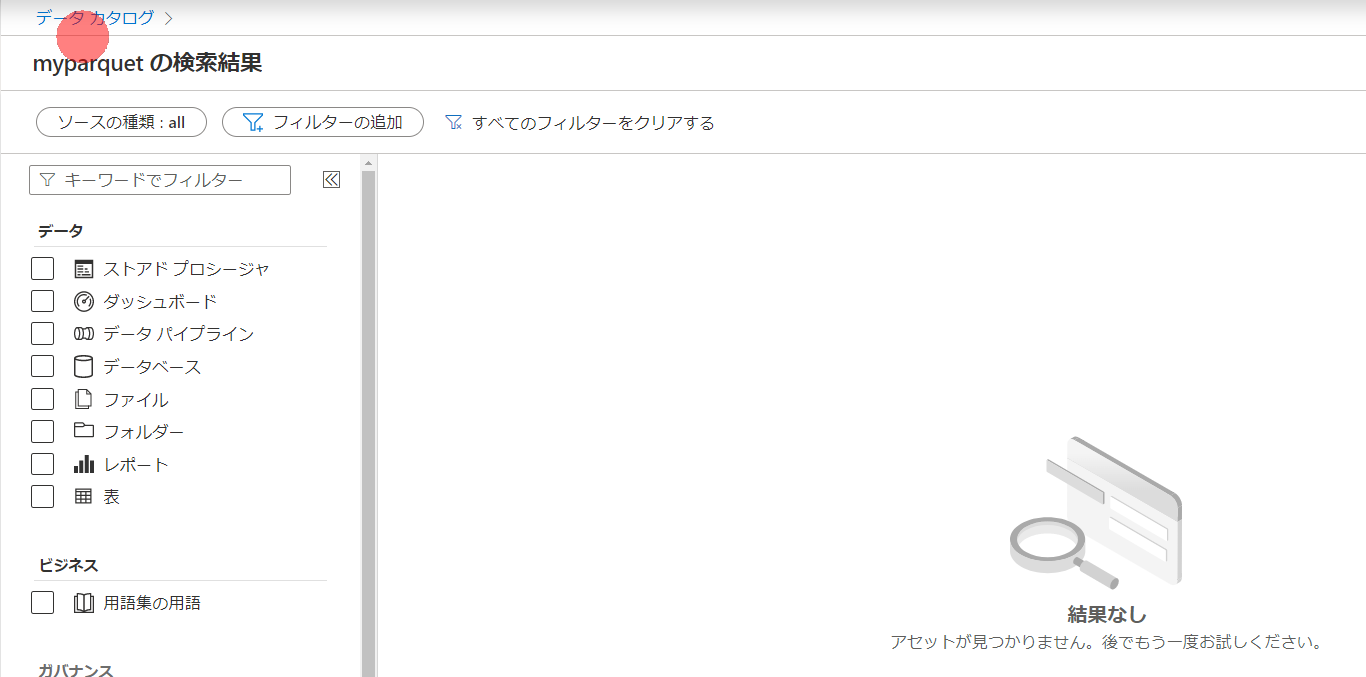Image resolution: width=1366 pixels, height=677 pixels.
Task: Click the フォルダー icon in the sidebar
Action: [x=84, y=431]
